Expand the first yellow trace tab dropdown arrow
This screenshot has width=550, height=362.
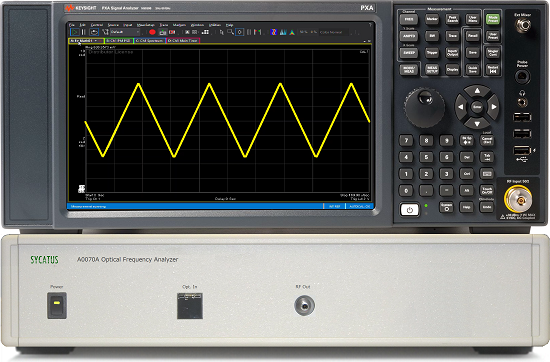click(96, 41)
